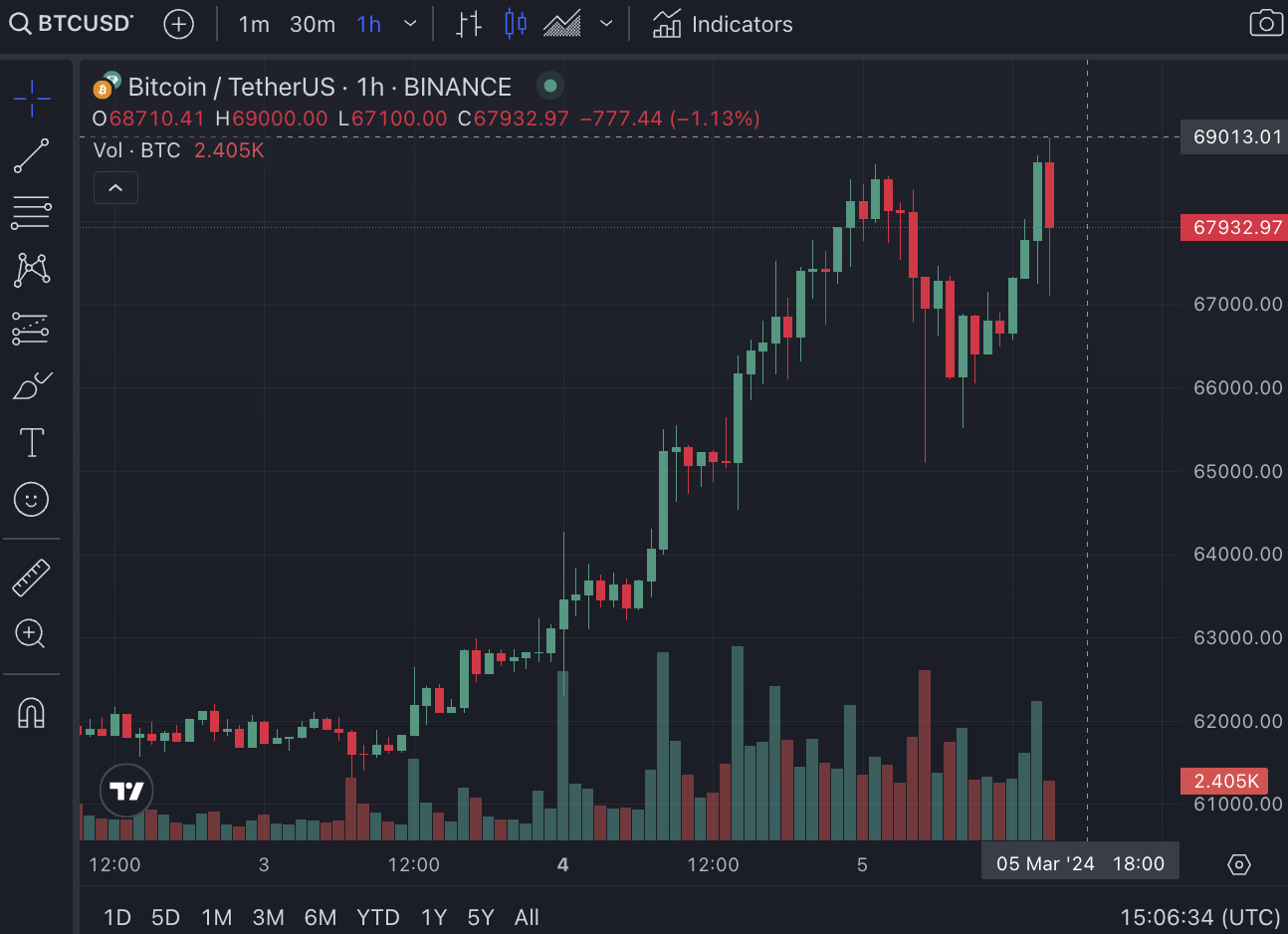Open timezone menu at 15:06:34 (UTC)
The height and width of the screenshot is (934, 1288).
coord(1200,917)
